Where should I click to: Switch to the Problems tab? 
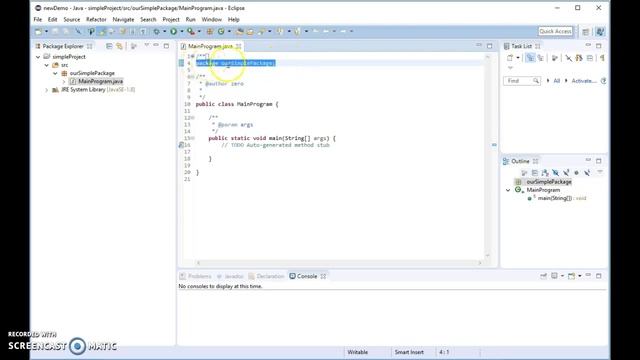[x=196, y=276]
